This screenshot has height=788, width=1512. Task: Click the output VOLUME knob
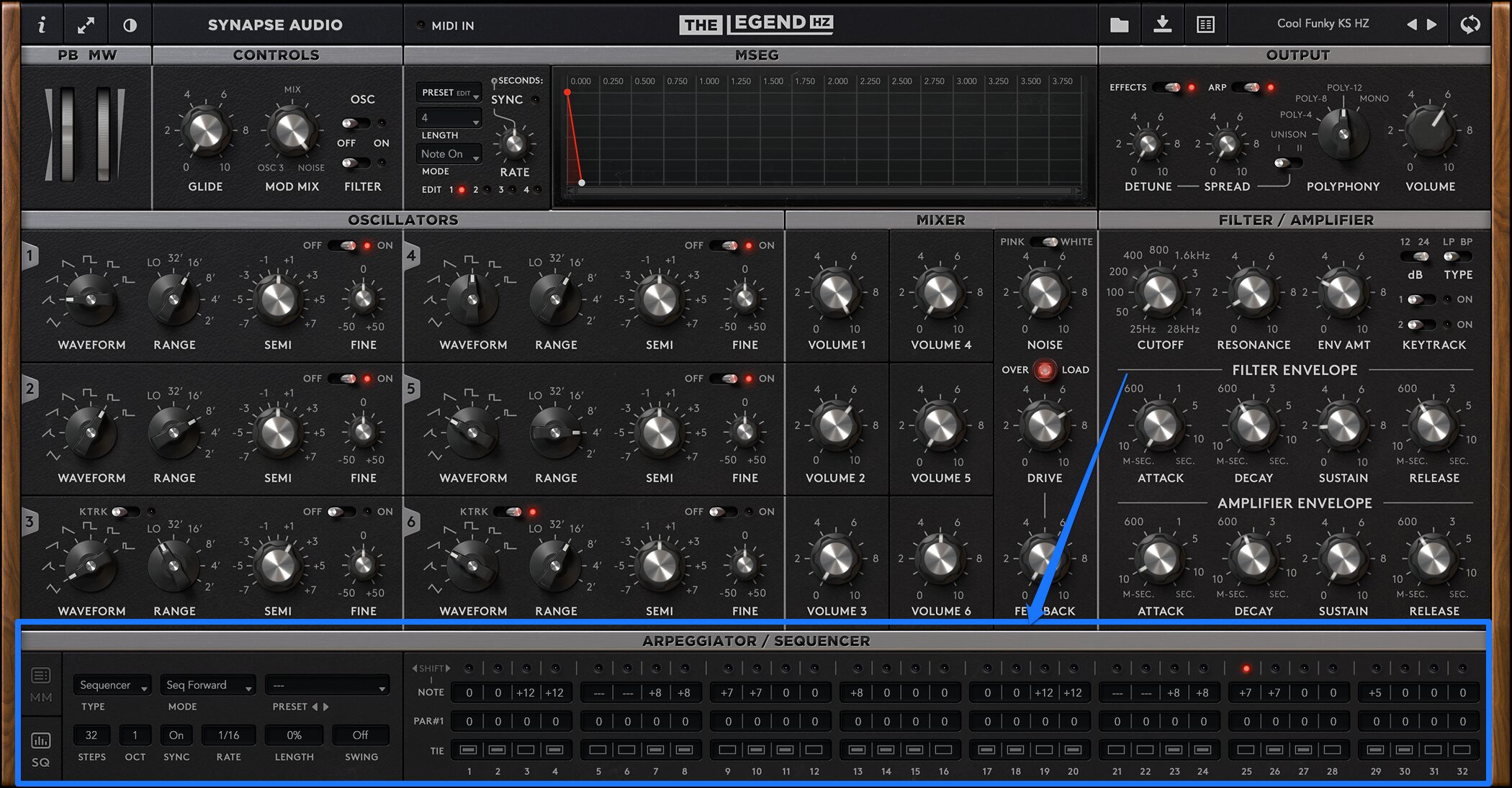pyautogui.click(x=1430, y=130)
